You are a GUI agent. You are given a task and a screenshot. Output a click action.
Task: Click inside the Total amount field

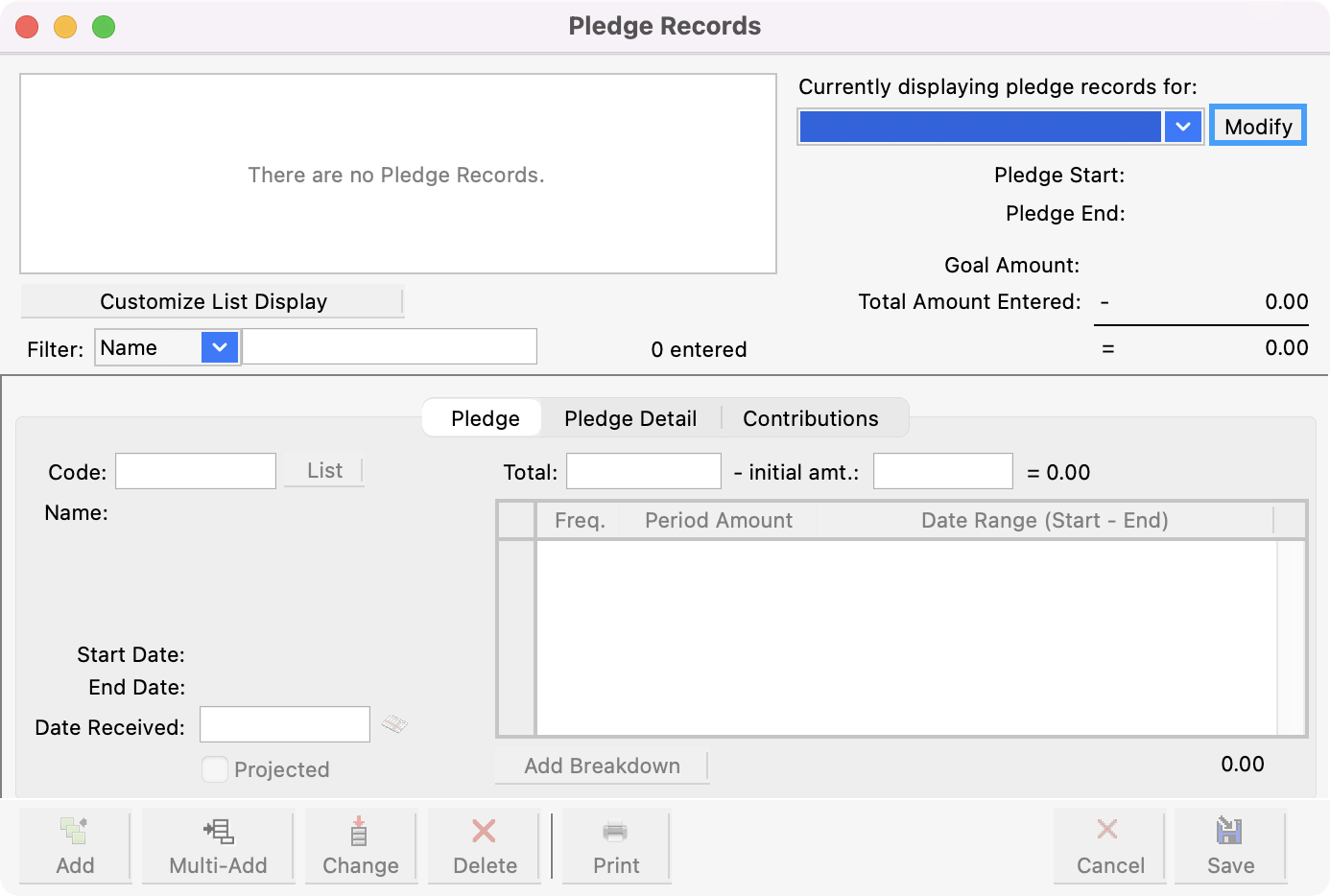(x=643, y=471)
